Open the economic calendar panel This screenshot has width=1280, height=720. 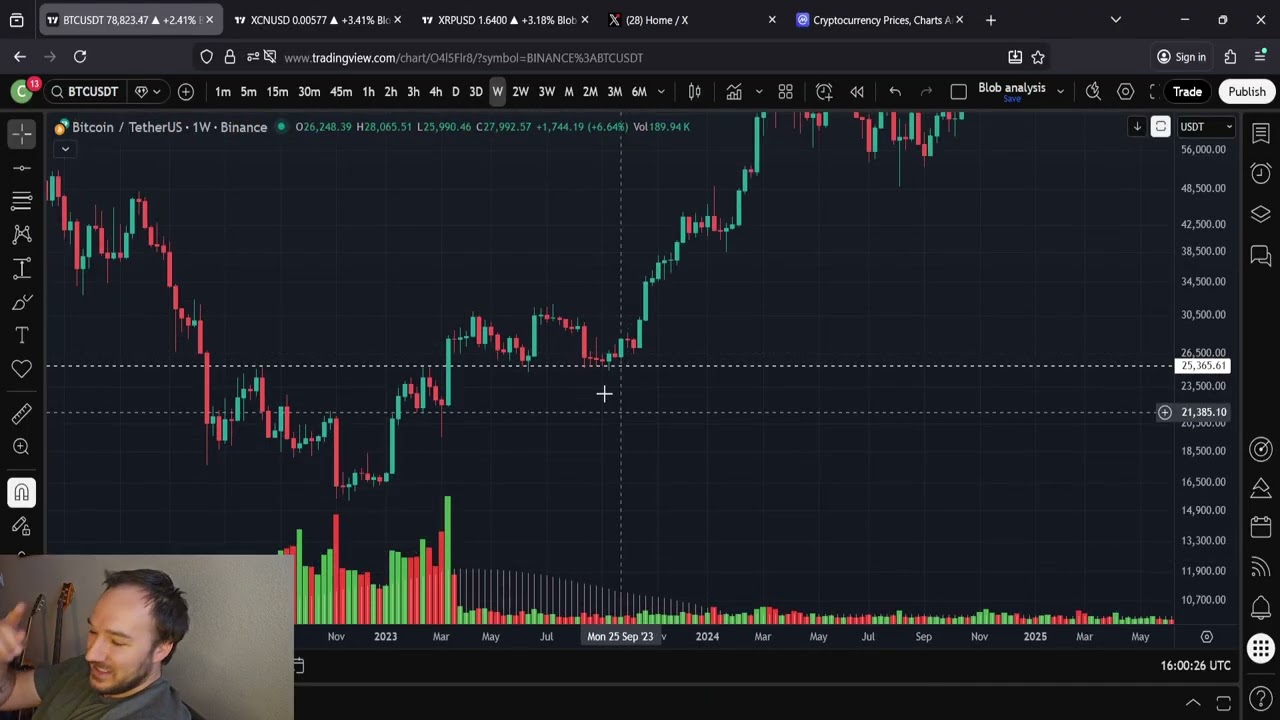[1261, 528]
